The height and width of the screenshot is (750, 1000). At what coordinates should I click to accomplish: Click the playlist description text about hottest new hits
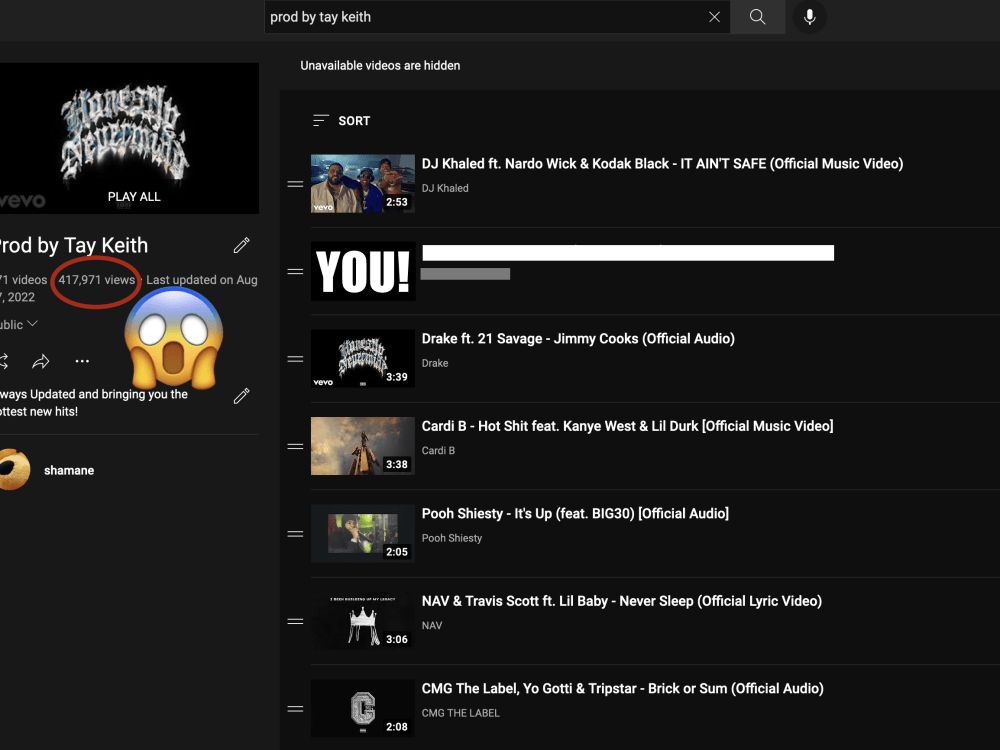point(94,403)
